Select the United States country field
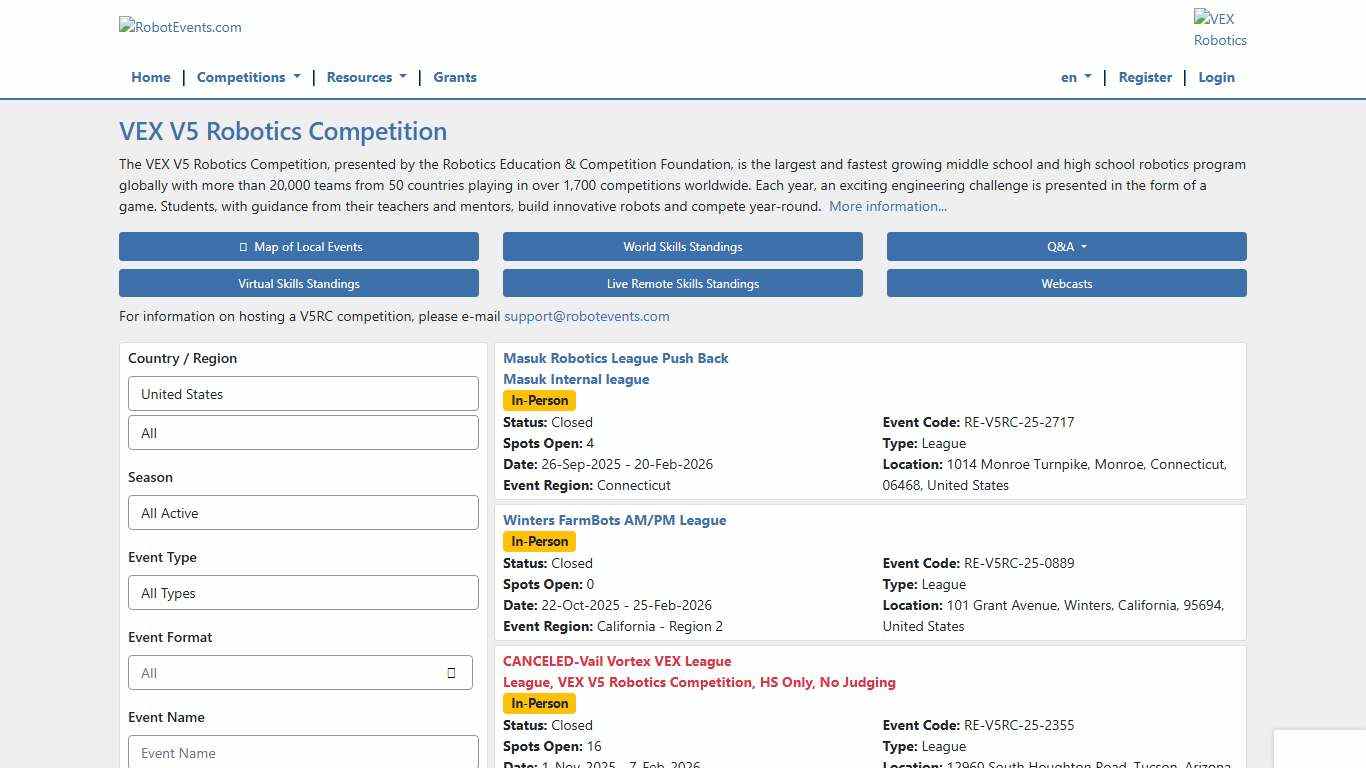Screen dimensions: 1366x768 coord(303,394)
